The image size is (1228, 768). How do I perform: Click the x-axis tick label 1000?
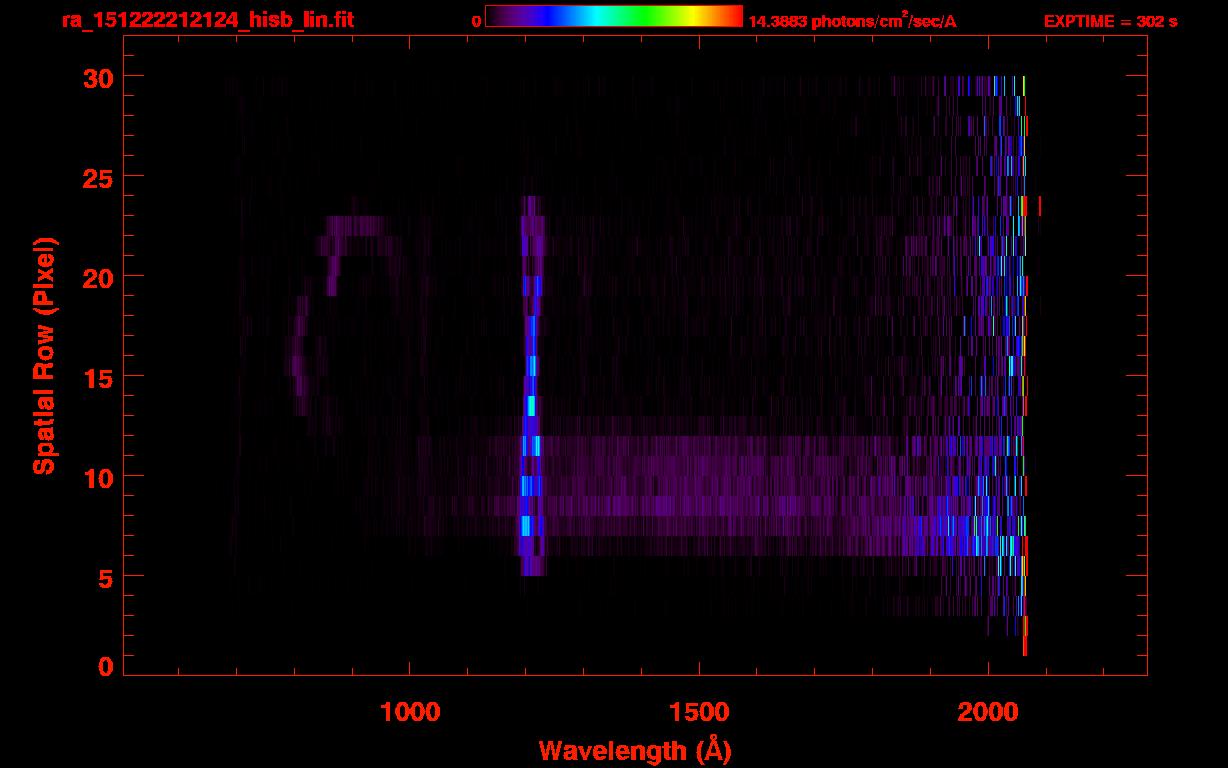click(410, 712)
